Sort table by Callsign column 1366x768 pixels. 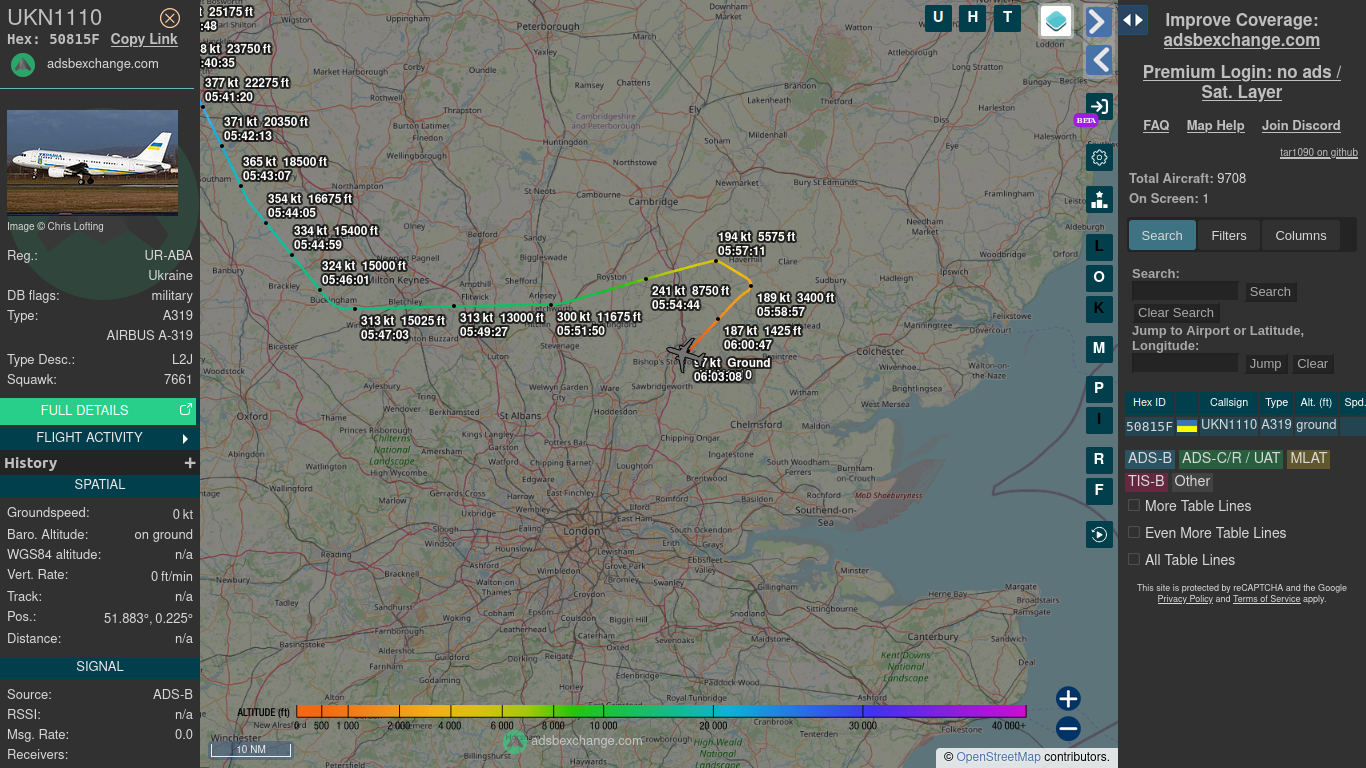click(1229, 402)
